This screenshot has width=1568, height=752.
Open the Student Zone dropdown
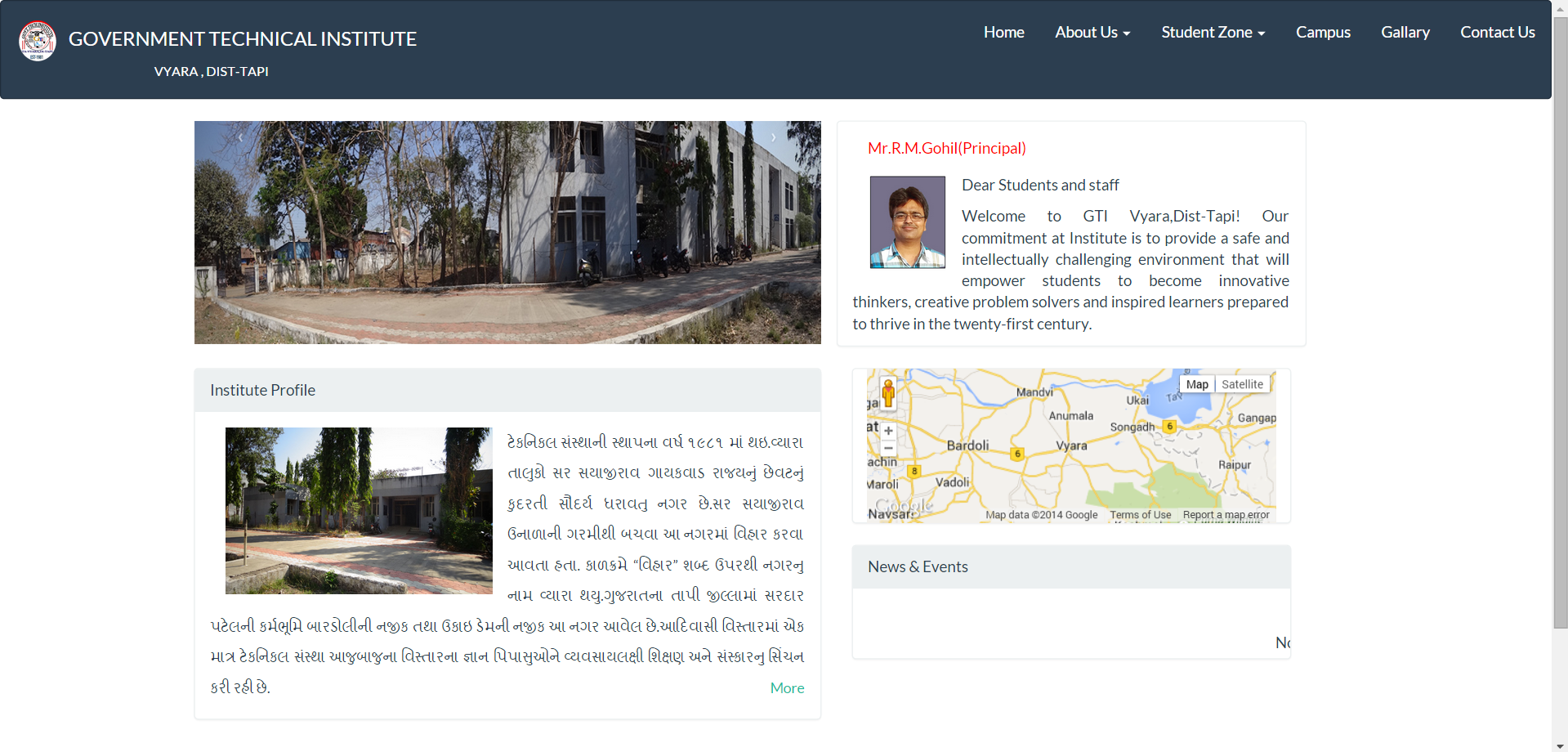tap(1213, 33)
